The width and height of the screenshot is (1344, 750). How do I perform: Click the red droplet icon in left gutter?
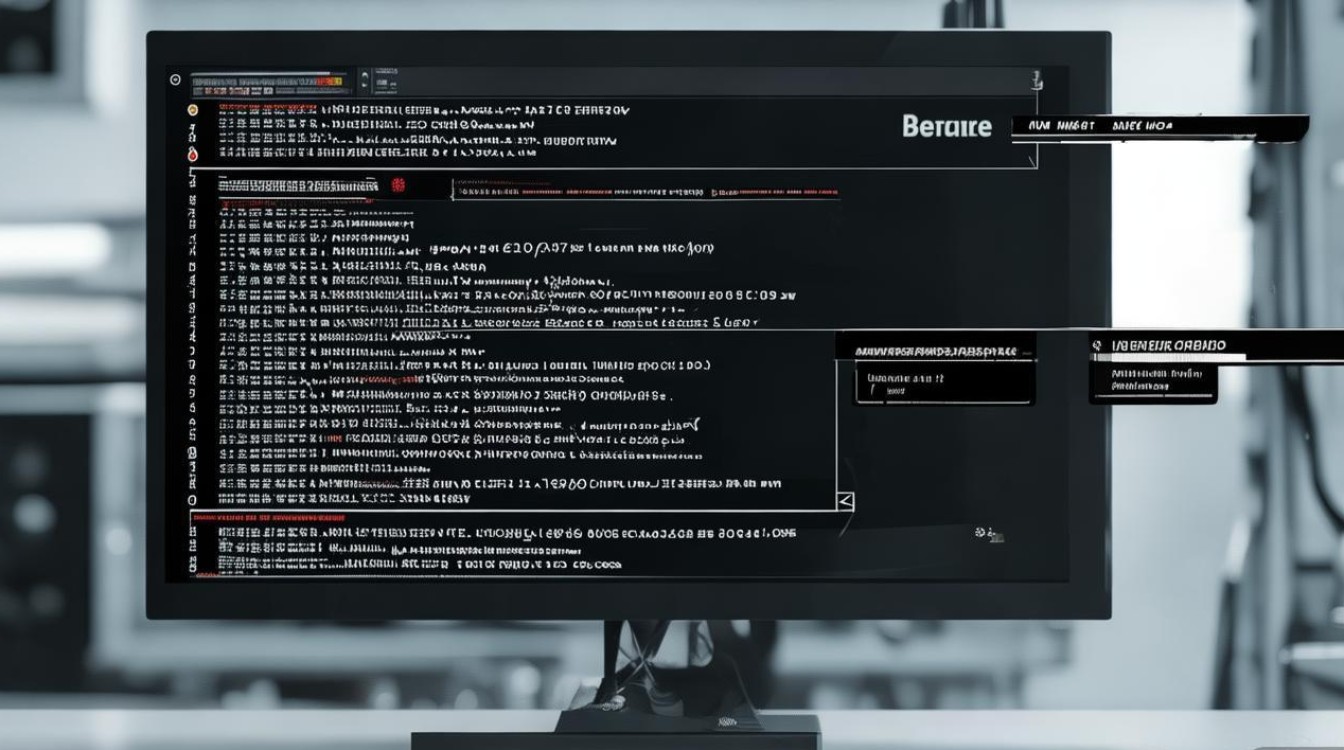click(193, 155)
